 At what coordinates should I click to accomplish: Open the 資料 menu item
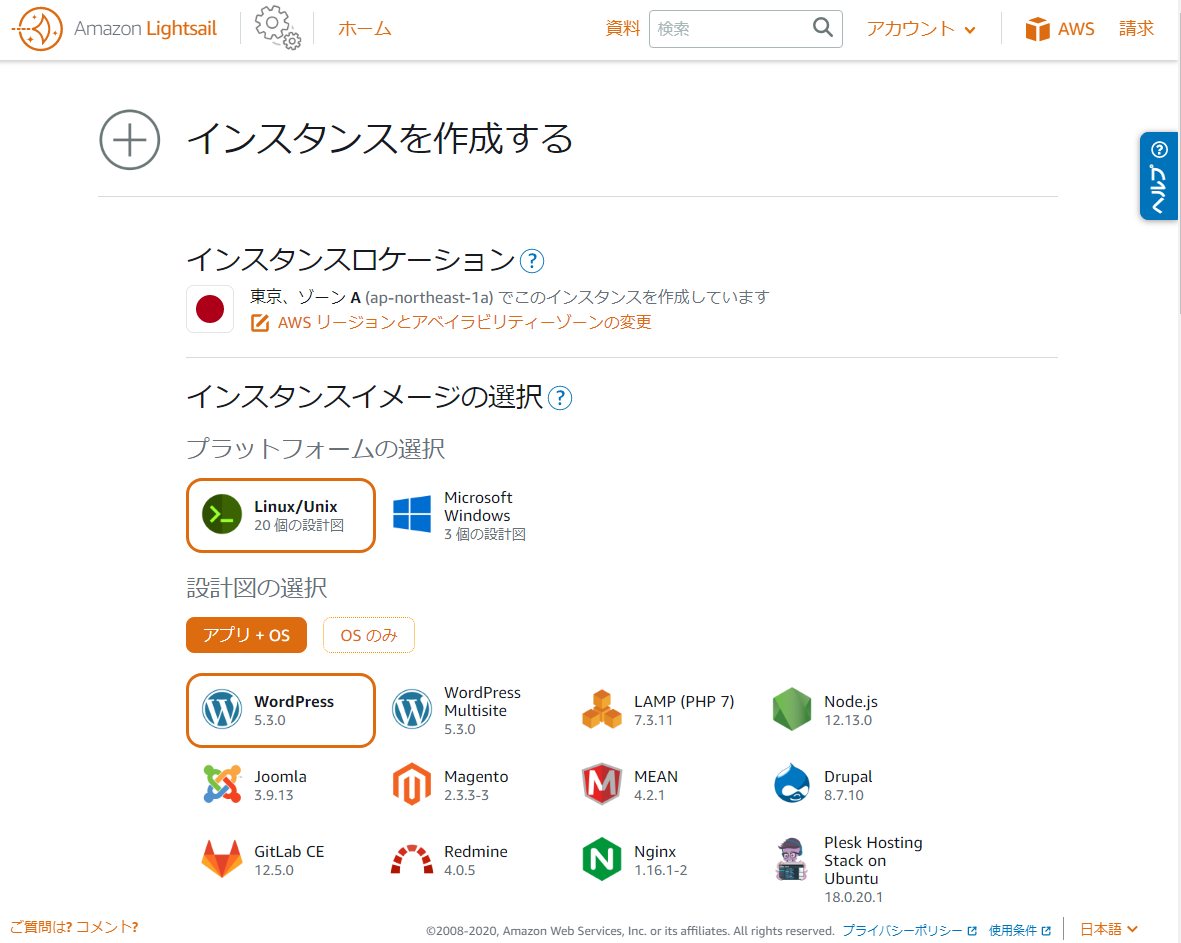623,29
